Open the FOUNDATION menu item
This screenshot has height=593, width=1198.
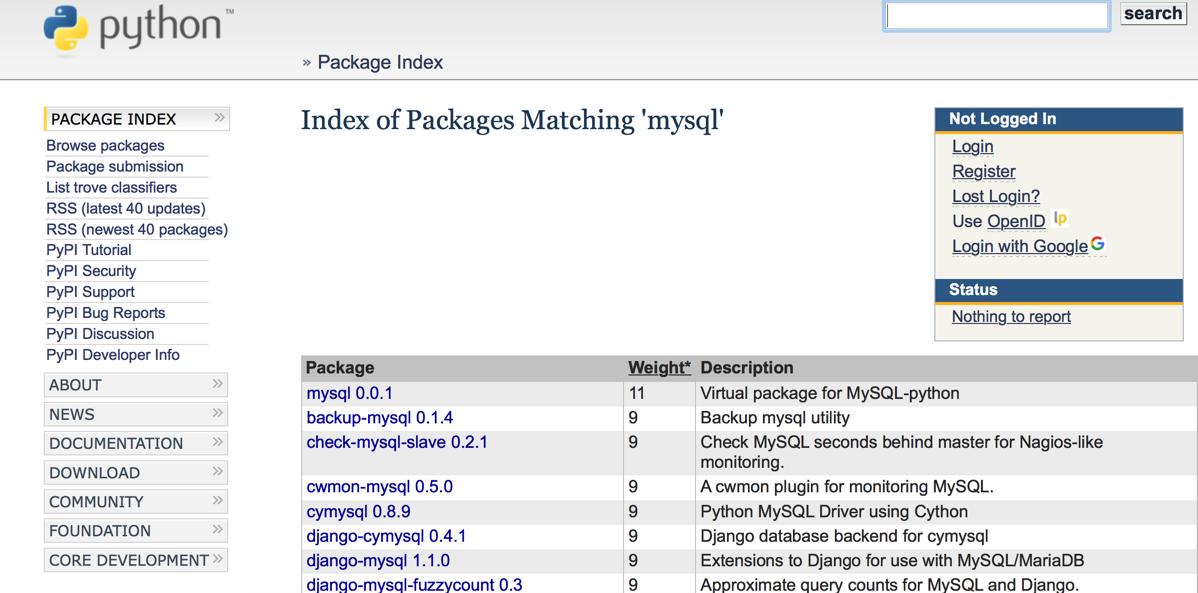click(x=136, y=530)
